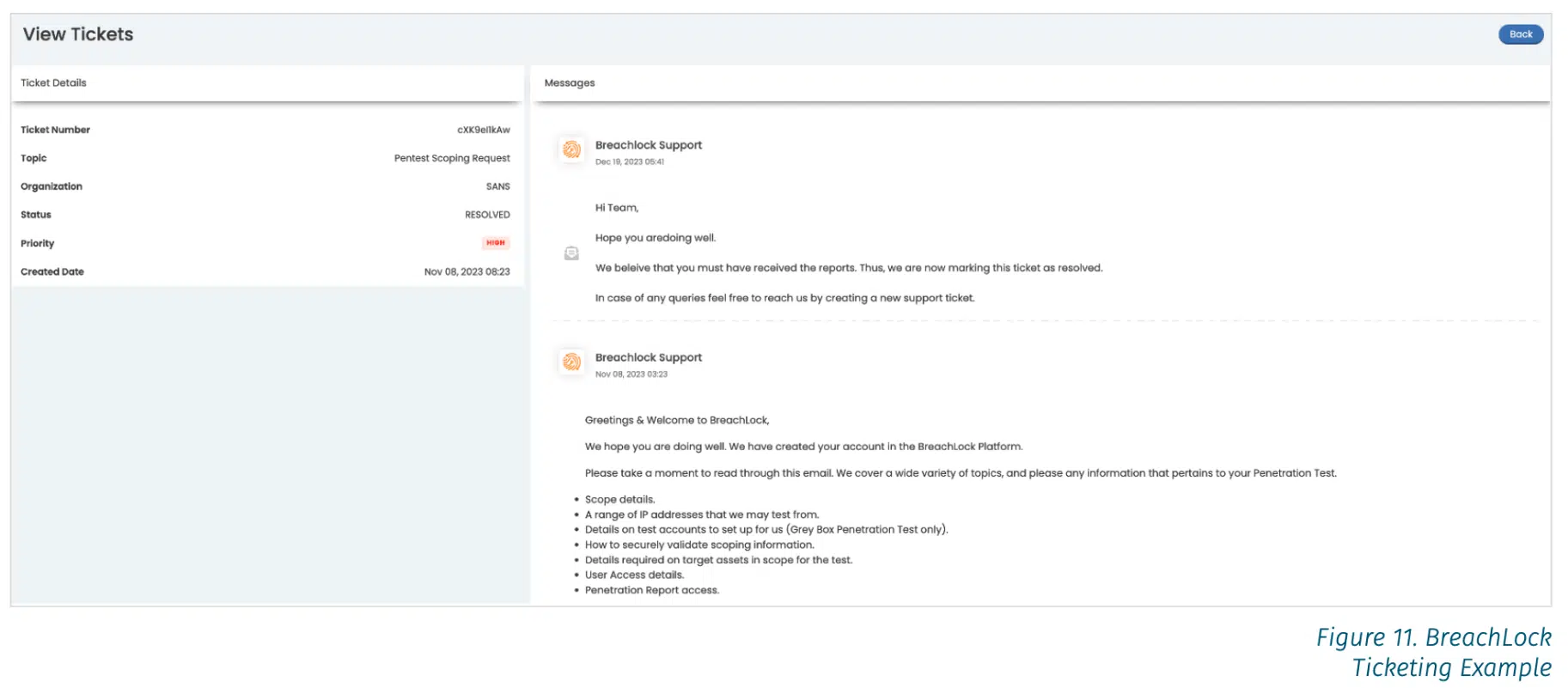Click timestamp Dec 19, 2023 05:41
Screen dimensions: 1568x688
click(630, 161)
